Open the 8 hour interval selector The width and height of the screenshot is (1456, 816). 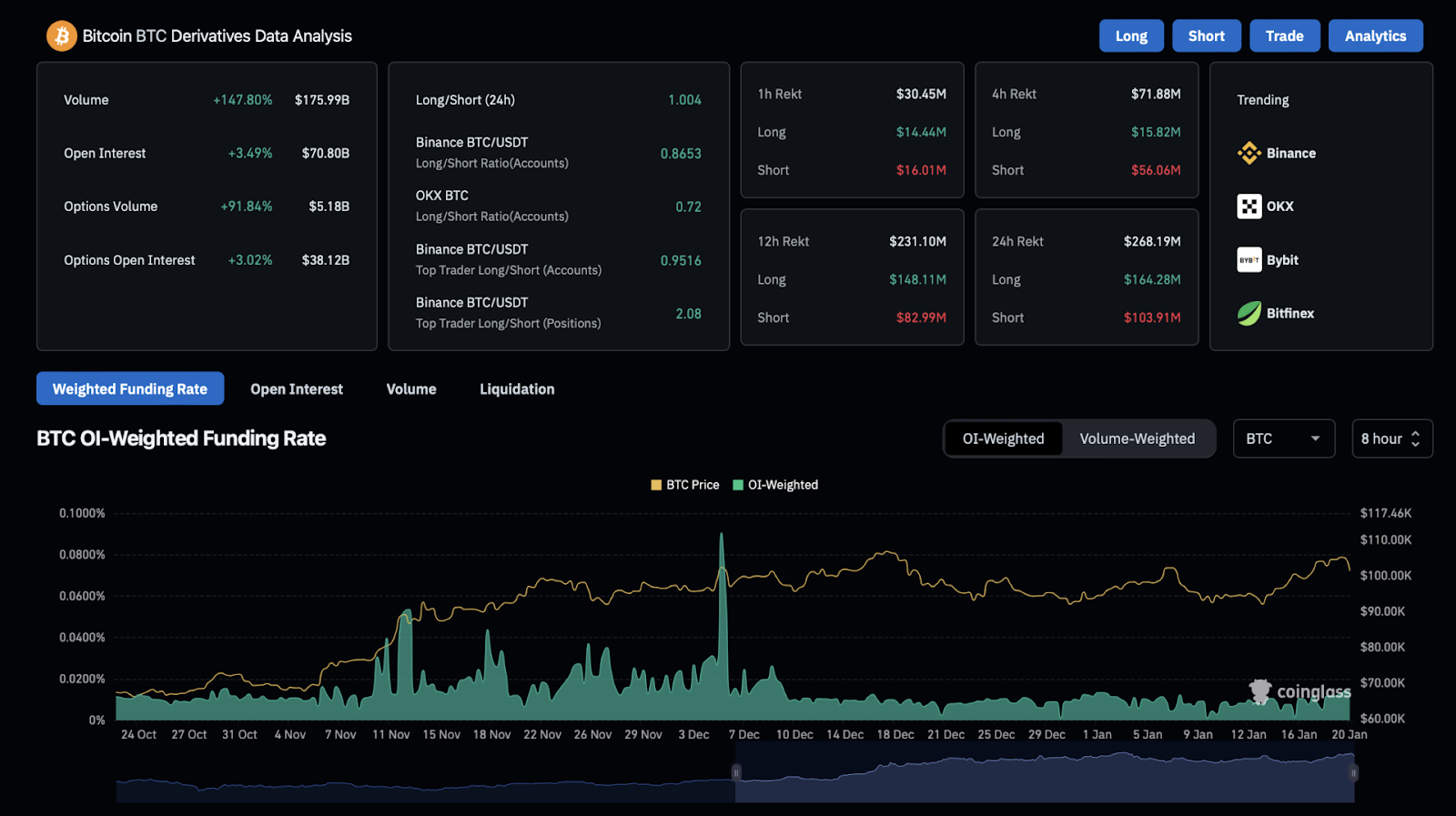(x=1391, y=438)
